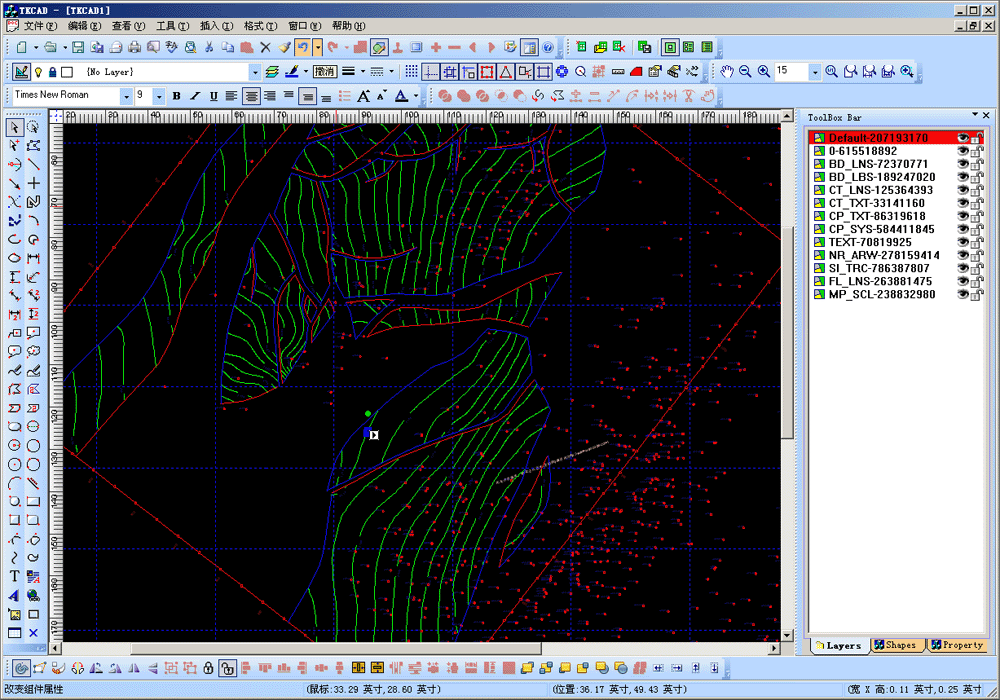Expand the font size dropdown showing 9
The image size is (1000, 700).
(x=159, y=96)
